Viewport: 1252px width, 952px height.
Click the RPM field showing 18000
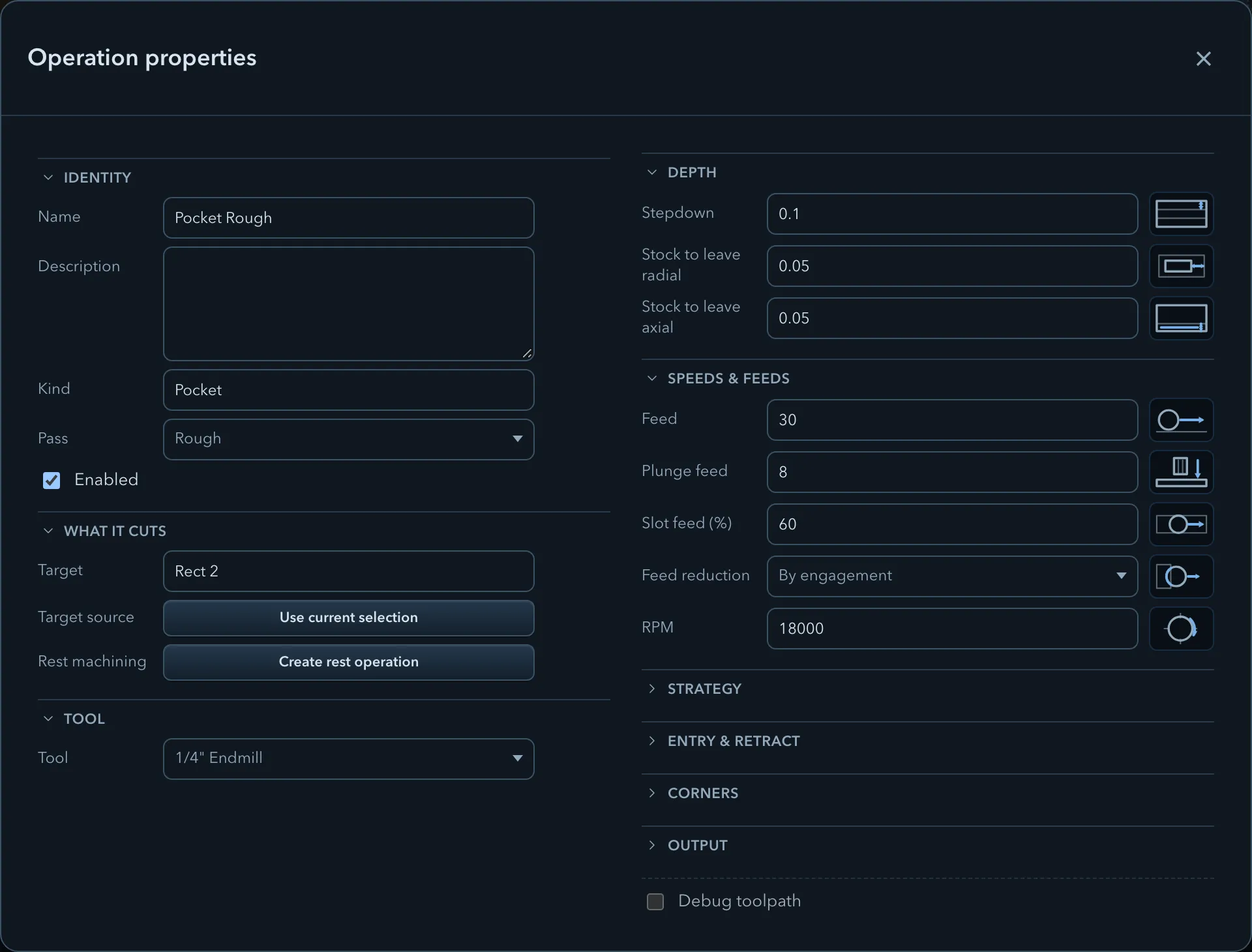952,629
